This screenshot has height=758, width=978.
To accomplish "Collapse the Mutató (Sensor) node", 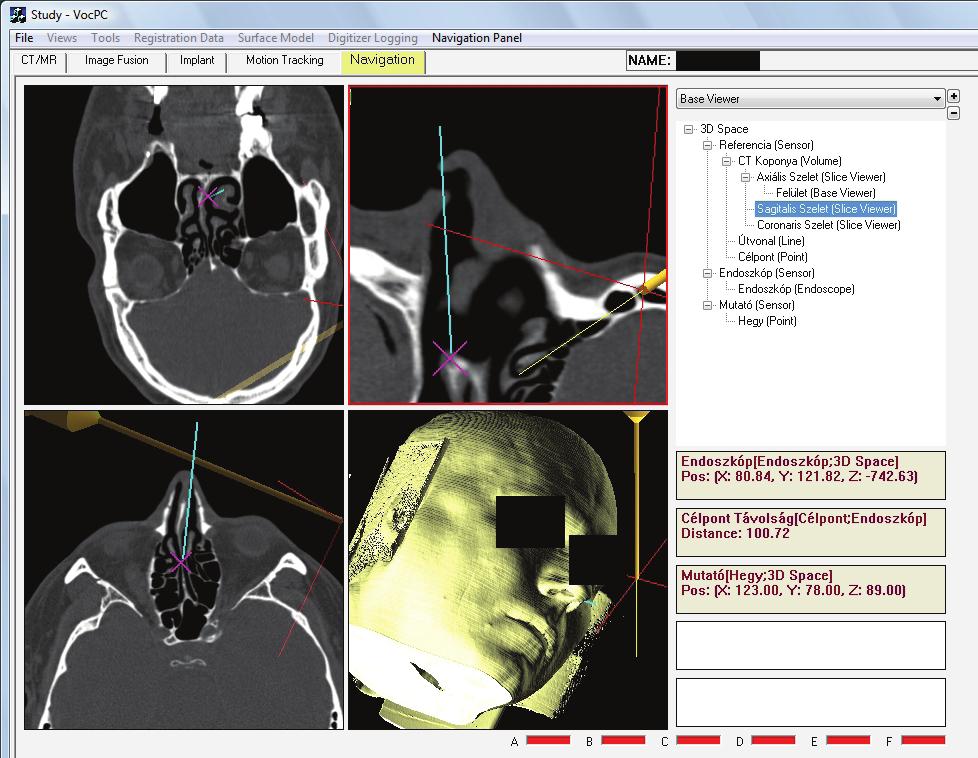I will (707, 305).
